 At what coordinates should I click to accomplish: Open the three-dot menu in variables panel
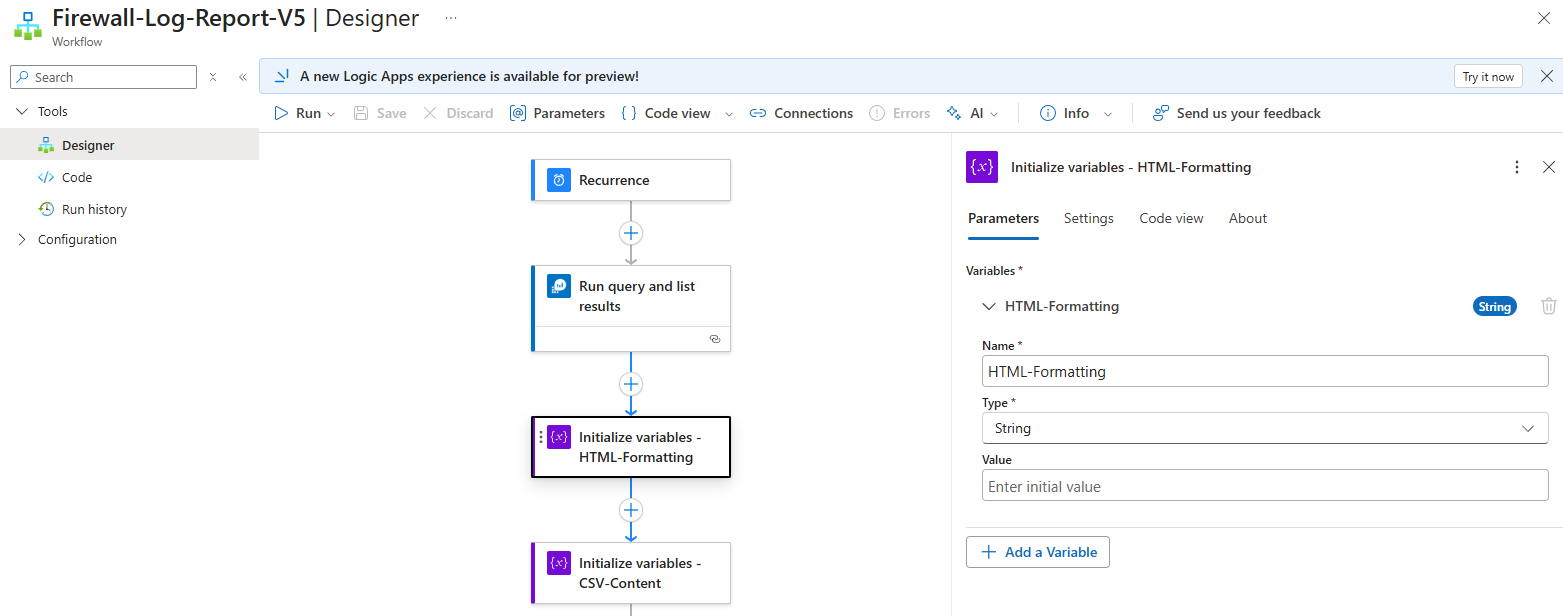pyautogui.click(x=1517, y=167)
